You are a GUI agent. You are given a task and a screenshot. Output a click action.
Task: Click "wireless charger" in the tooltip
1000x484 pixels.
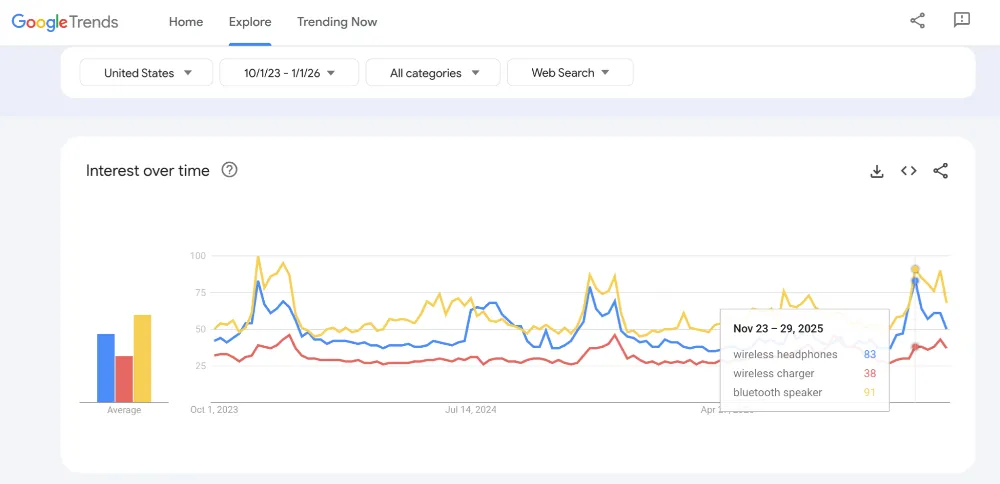774,373
